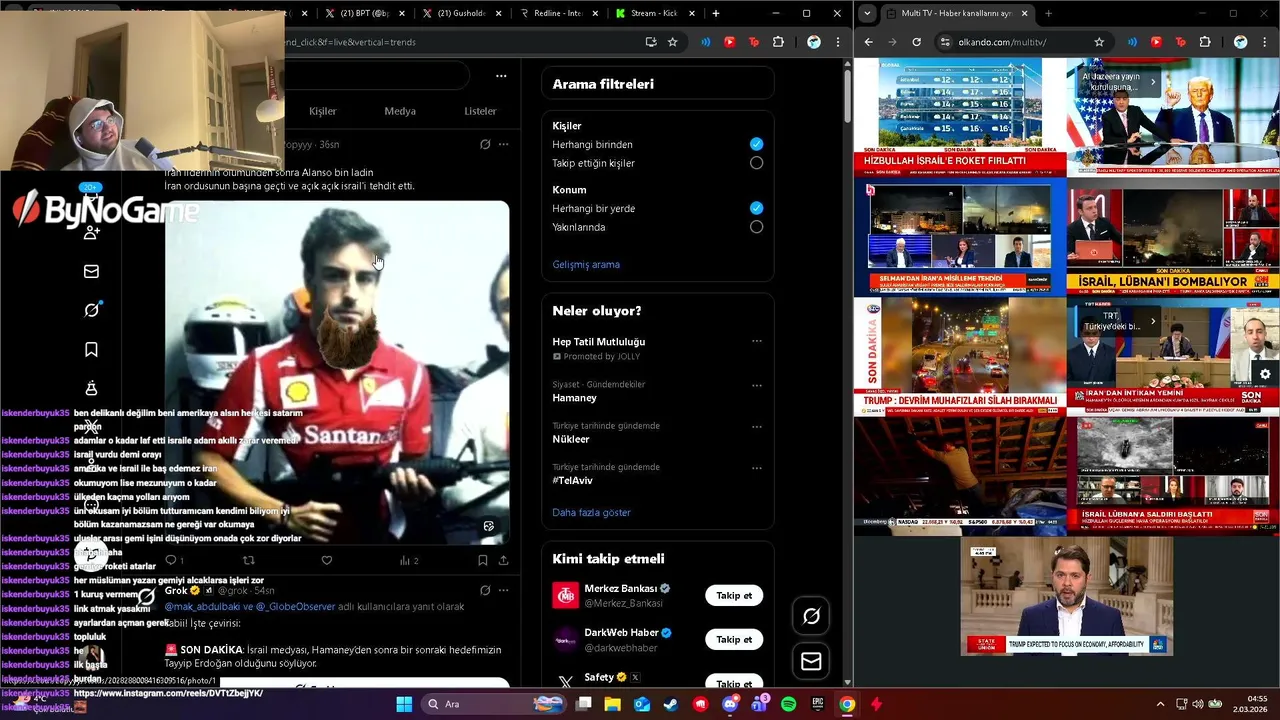Open Extensions puzzle icon in X browser window

tap(778, 42)
